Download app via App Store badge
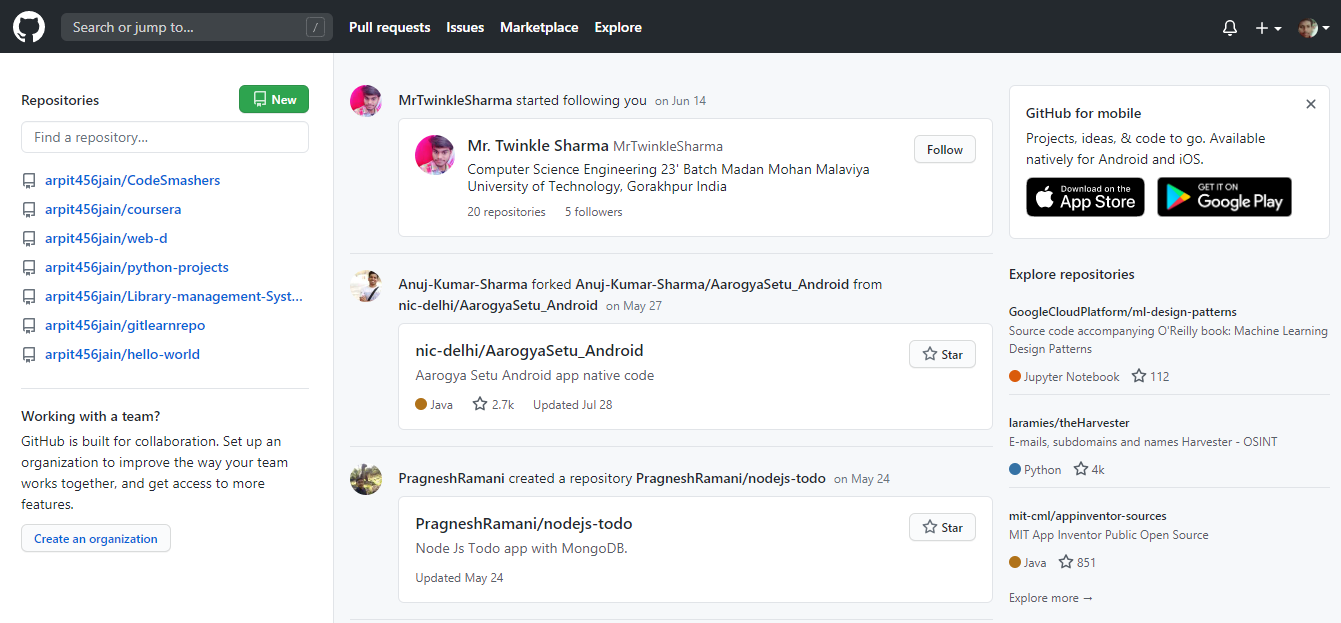The height and width of the screenshot is (623, 1341). point(1085,197)
